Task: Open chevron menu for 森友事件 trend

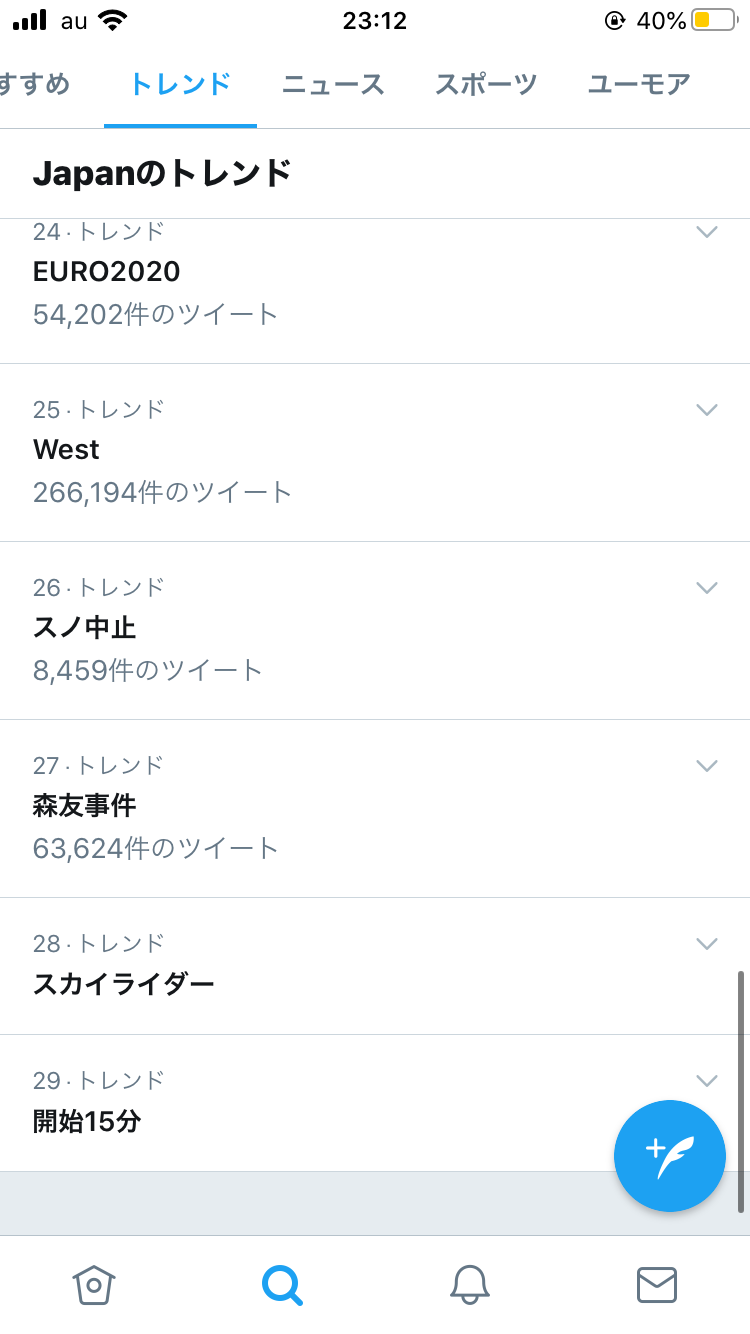Action: 707,765
